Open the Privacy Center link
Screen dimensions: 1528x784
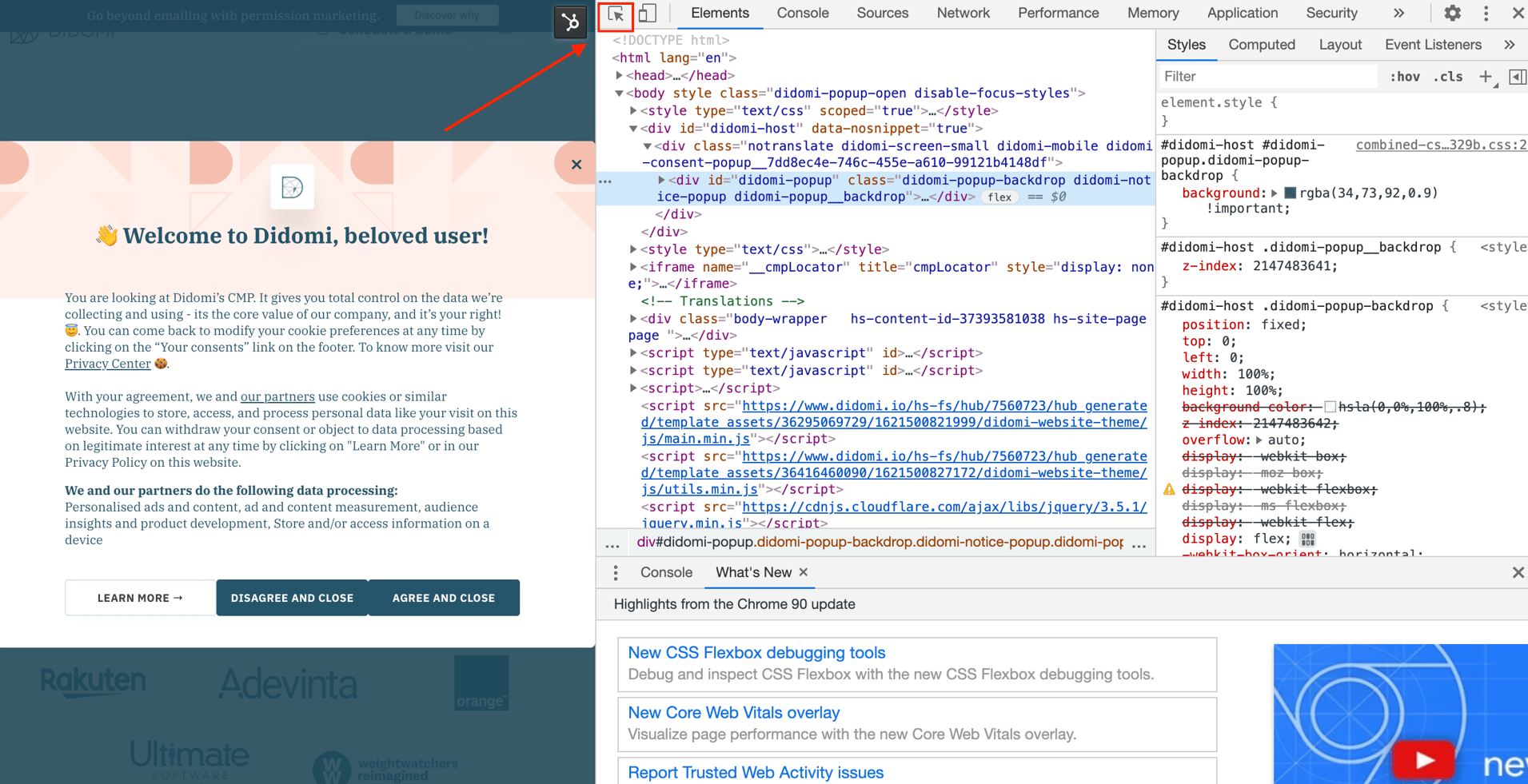click(x=108, y=364)
